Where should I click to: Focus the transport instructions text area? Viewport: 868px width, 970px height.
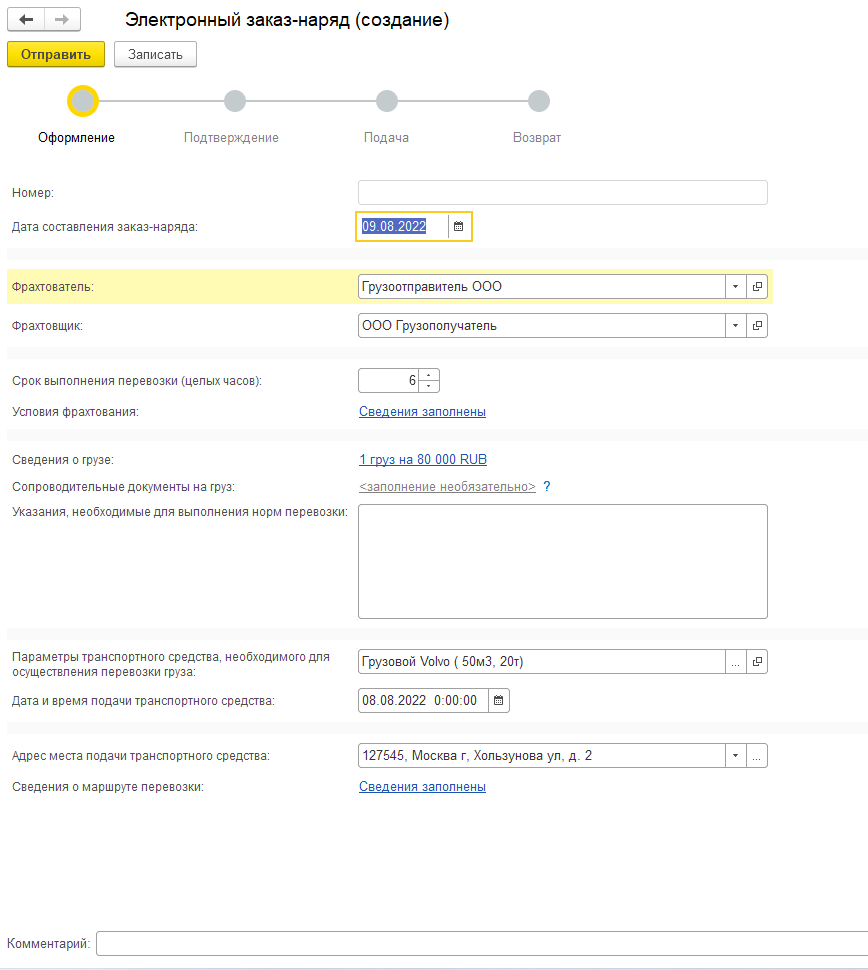[x=563, y=561]
